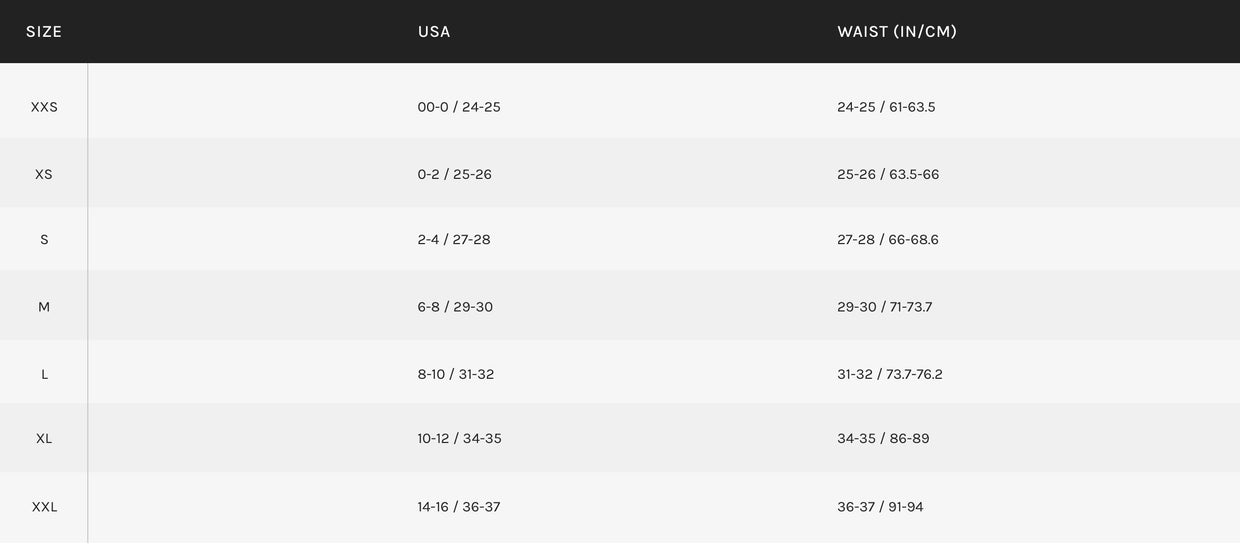Select the XS size row label
Image resolution: width=1240 pixels, height=544 pixels.
pyautogui.click(x=44, y=174)
